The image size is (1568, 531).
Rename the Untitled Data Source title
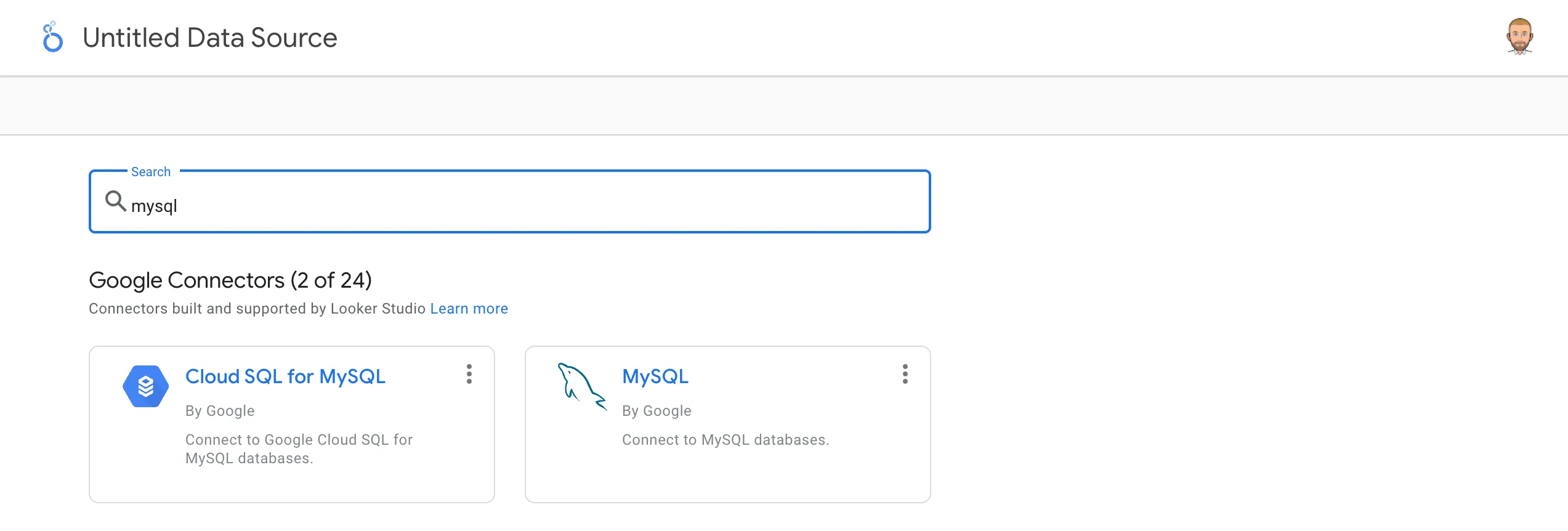[210, 37]
